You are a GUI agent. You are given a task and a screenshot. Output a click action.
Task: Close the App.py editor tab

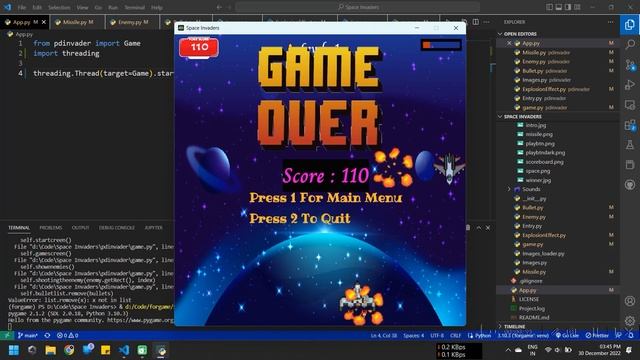click(44, 22)
